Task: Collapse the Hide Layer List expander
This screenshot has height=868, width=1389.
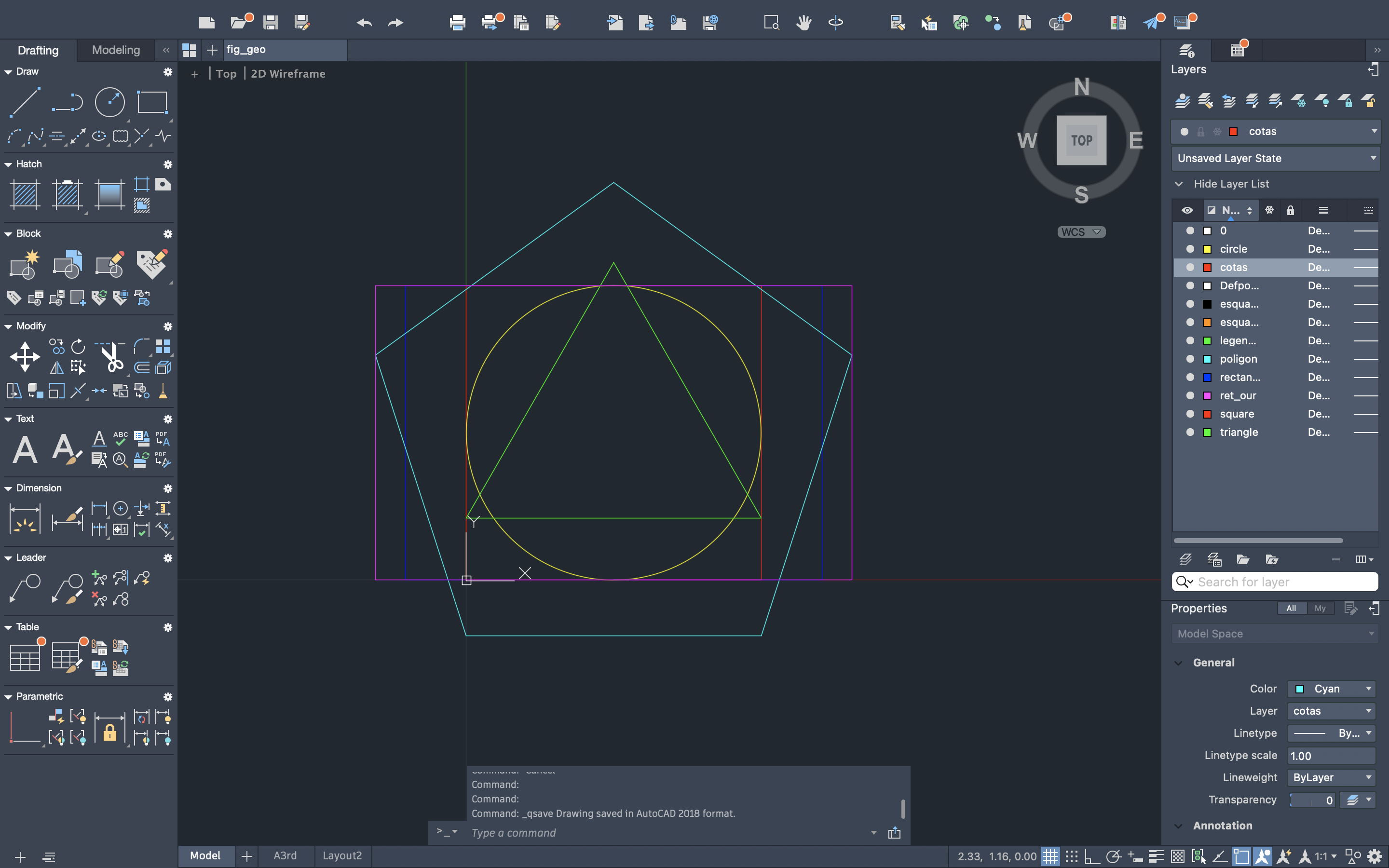Action: tap(1178, 184)
